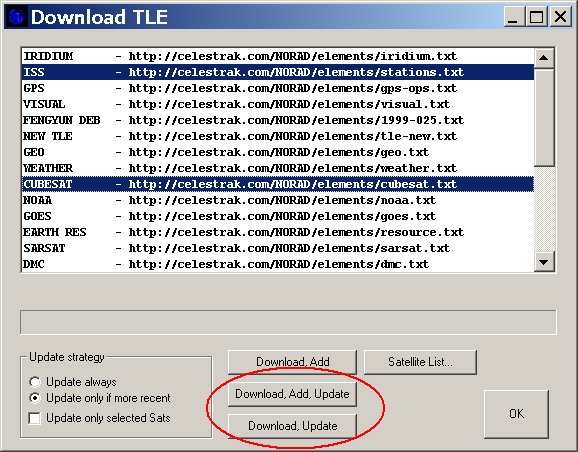Screen dimensions: 578x452
Task: Pick the GPS gps-ops.txt row
Action: coord(278,88)
